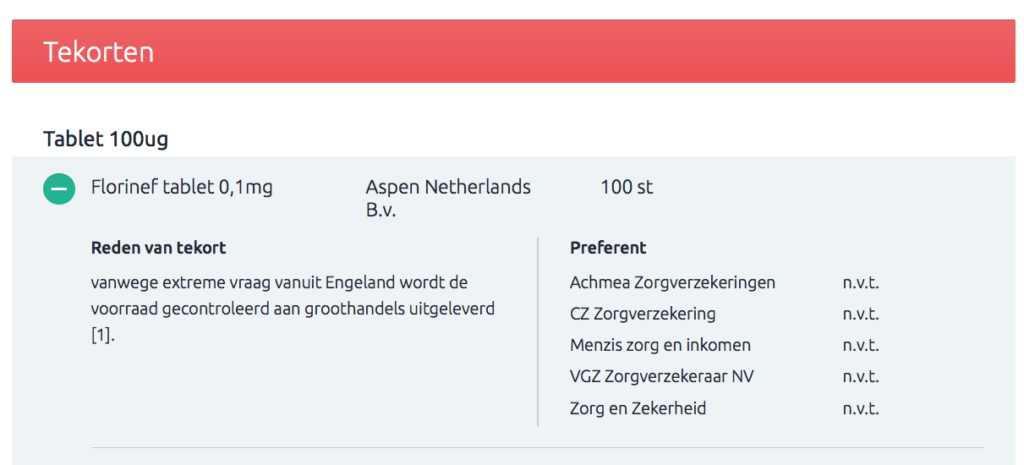Select Menzis zorg en inkomen entry

point(660,345)
